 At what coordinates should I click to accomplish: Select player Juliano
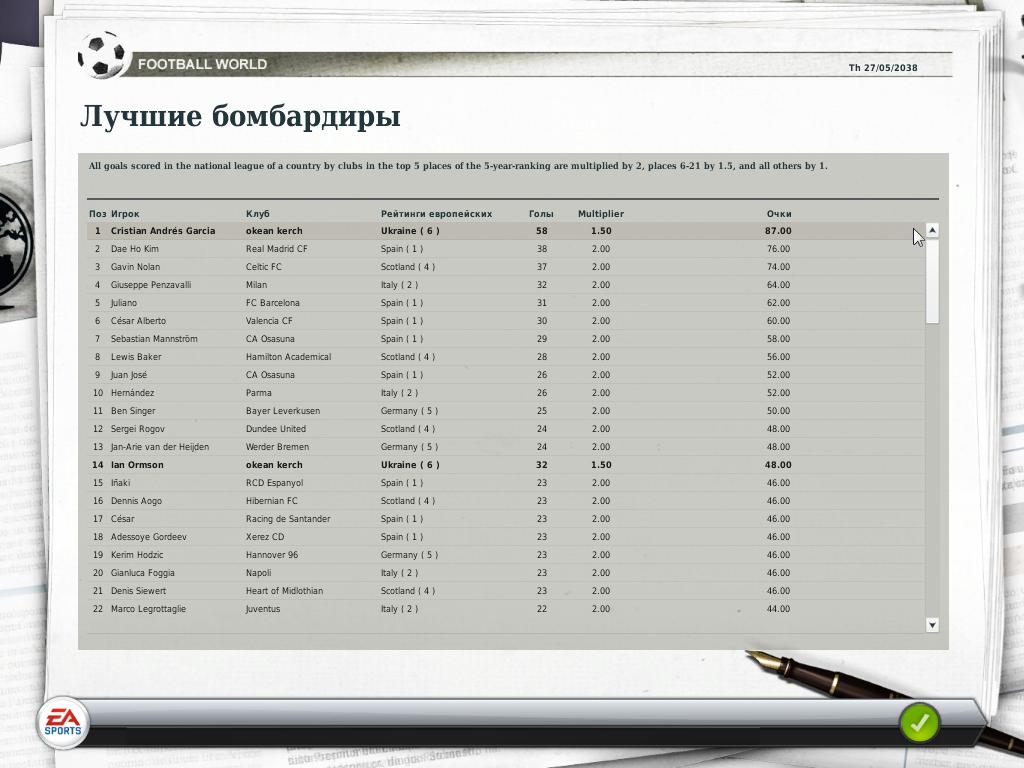tap(124, 303)
